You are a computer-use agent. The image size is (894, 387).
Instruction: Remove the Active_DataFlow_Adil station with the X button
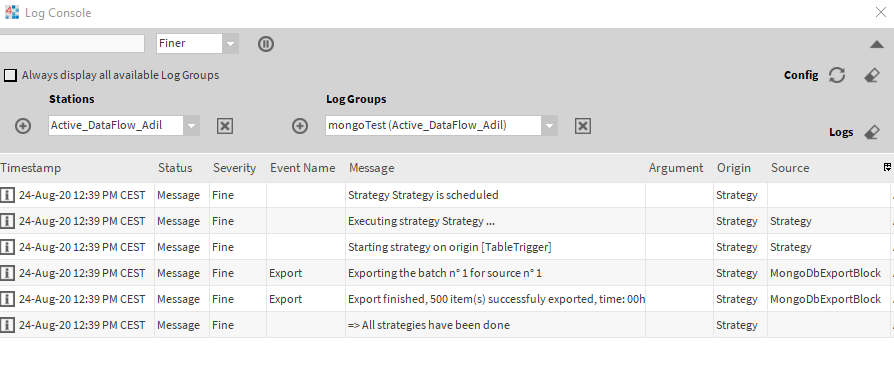point(225,126)
